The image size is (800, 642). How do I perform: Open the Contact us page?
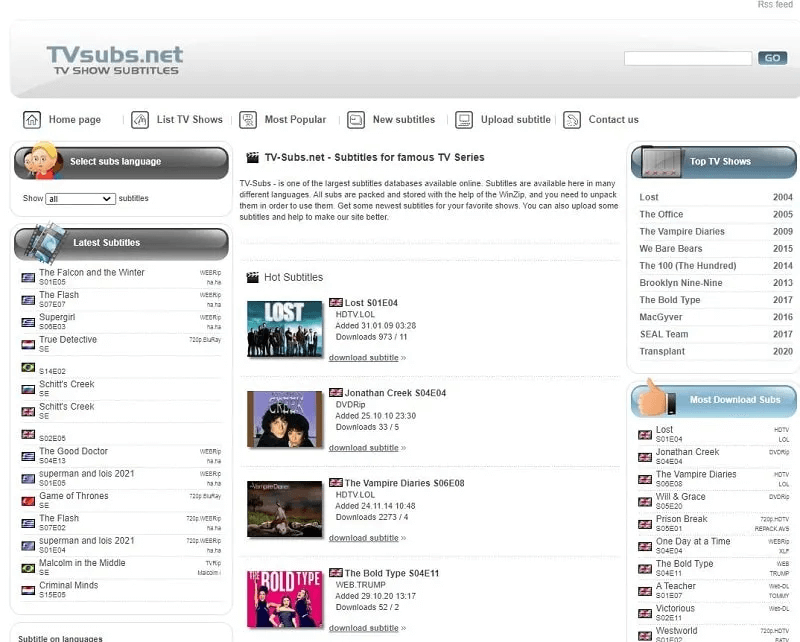613,119
